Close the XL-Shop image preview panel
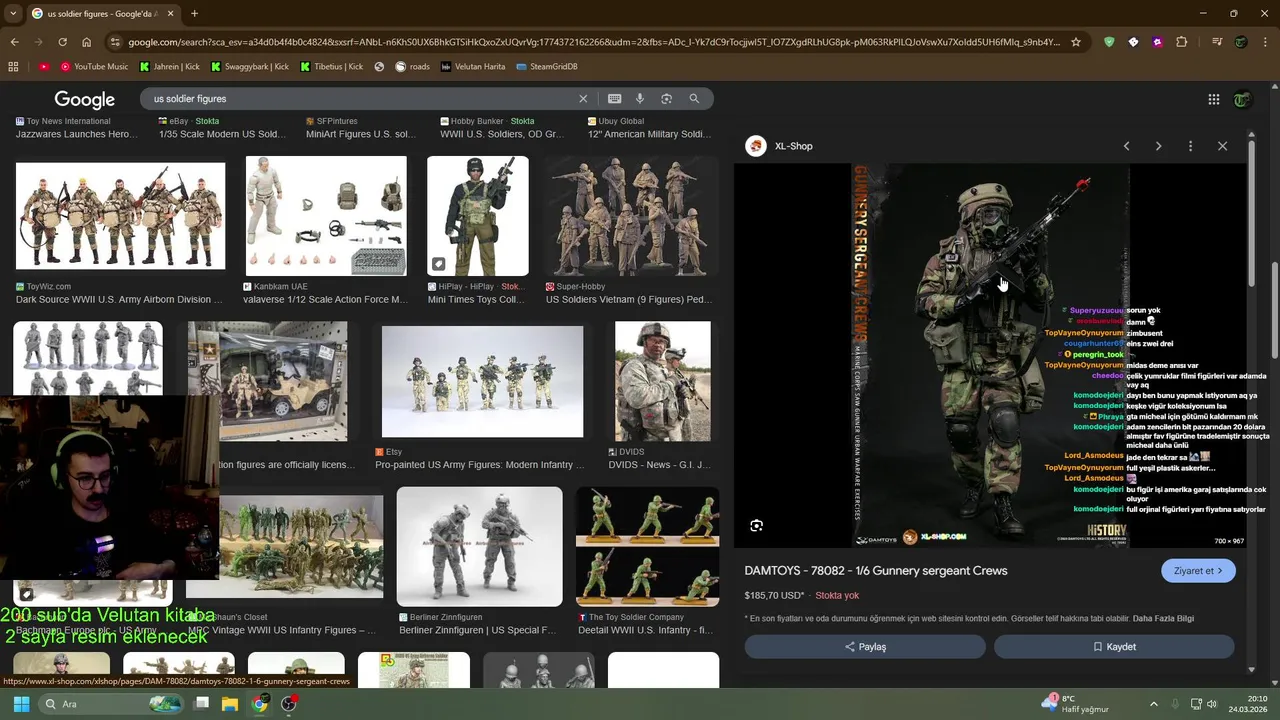 [x=1222, y=146]
